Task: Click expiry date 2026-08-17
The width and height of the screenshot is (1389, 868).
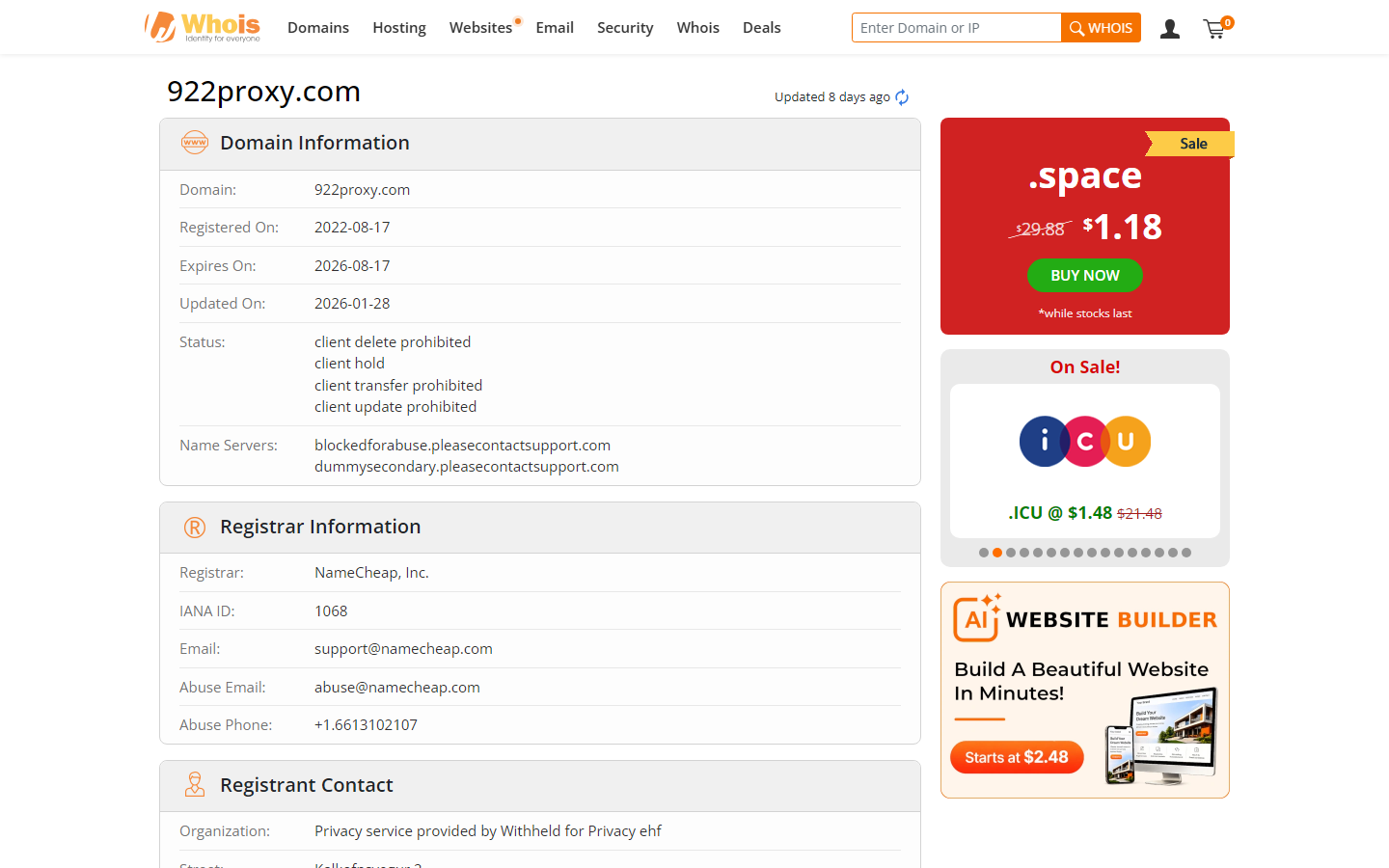Action: click(x=352, y=266)
